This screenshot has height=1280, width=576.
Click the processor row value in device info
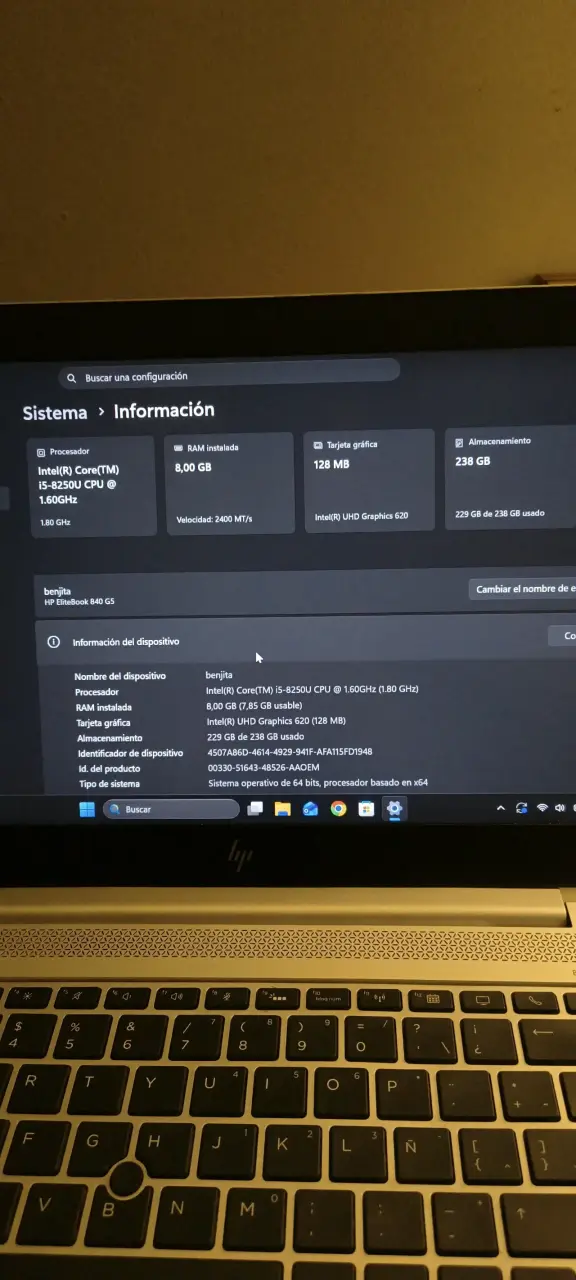[x=312, y=690]
